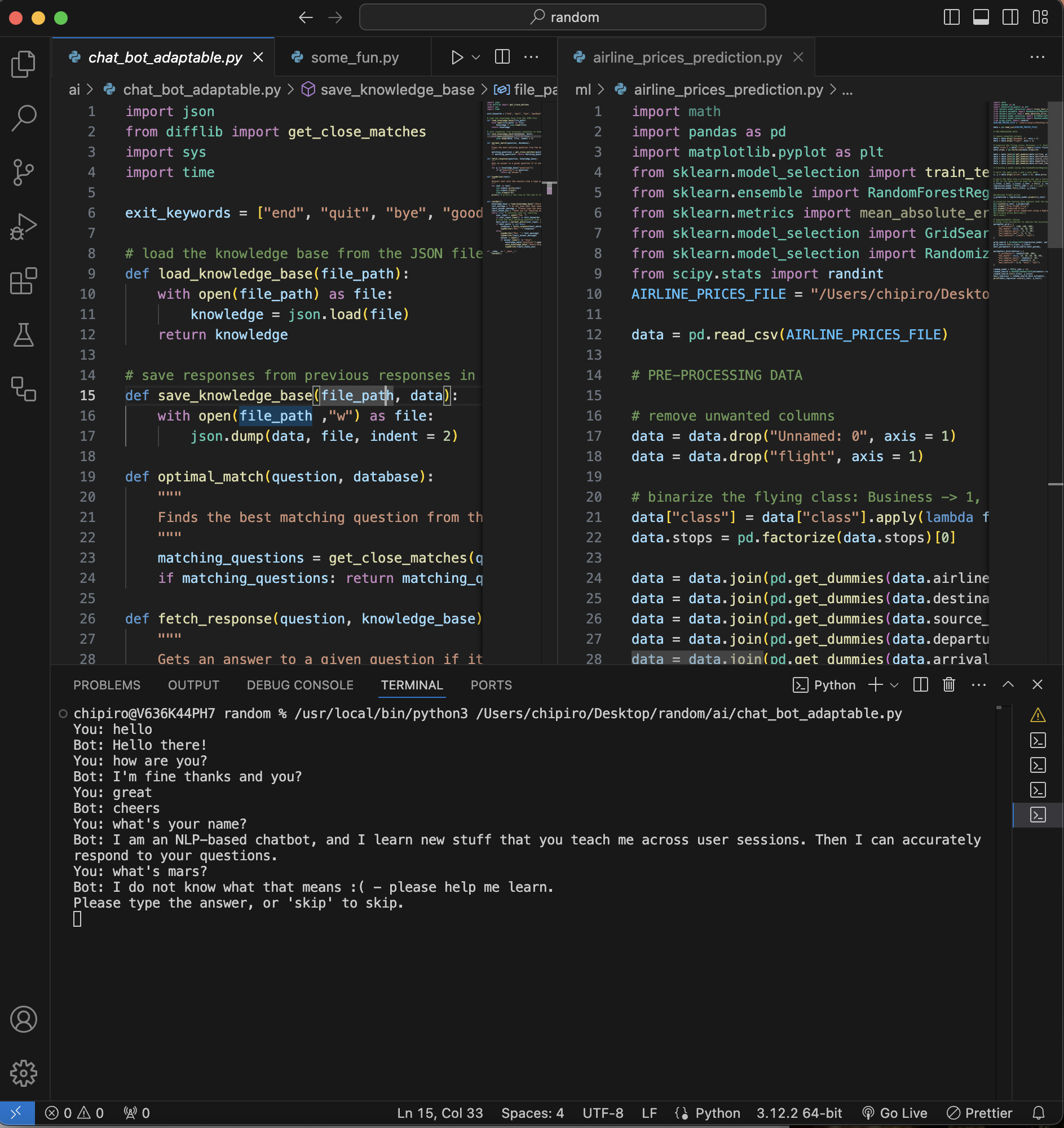
Task: Open More Actions menu of right editor group
Action: (x=1037, y=57)
